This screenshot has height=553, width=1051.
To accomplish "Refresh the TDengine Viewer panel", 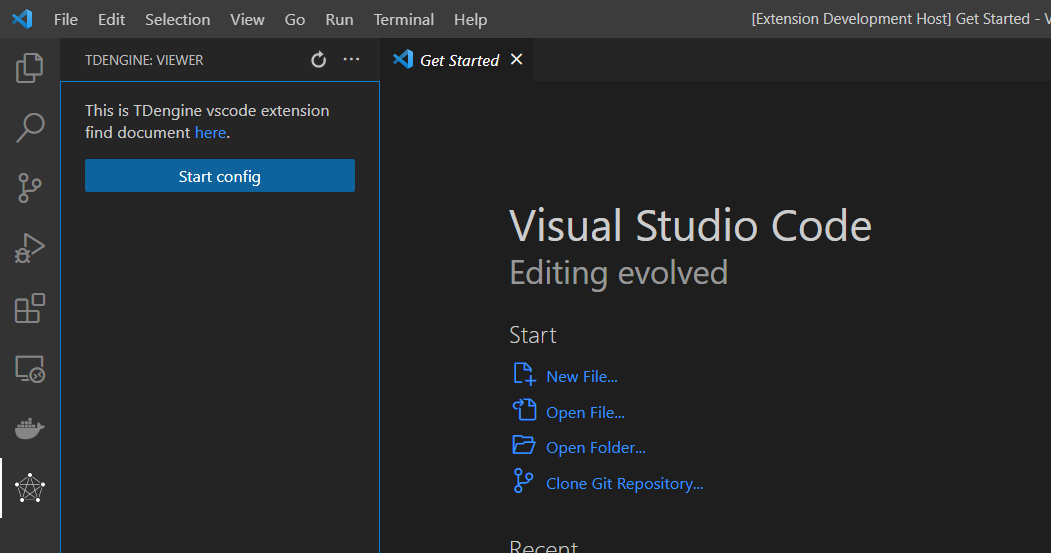I will pyautogui.click(x=319, y=60).
